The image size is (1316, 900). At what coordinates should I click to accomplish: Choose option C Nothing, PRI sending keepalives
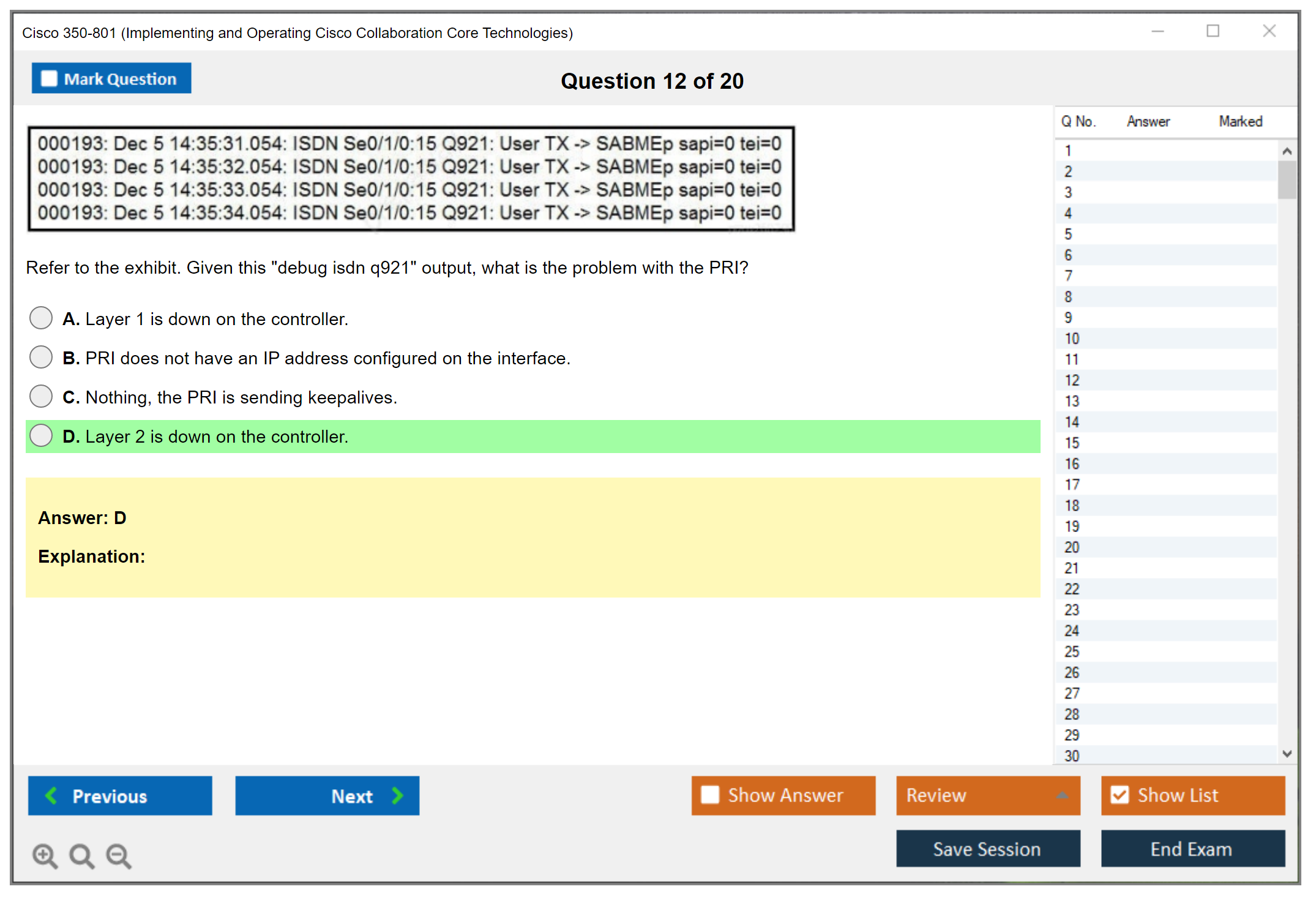[x=41, y=397]
